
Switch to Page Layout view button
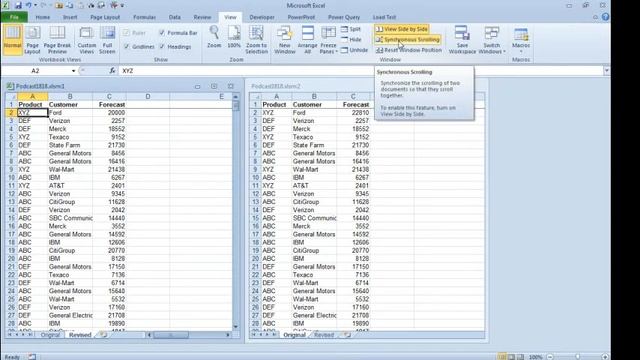pos(32,40)
